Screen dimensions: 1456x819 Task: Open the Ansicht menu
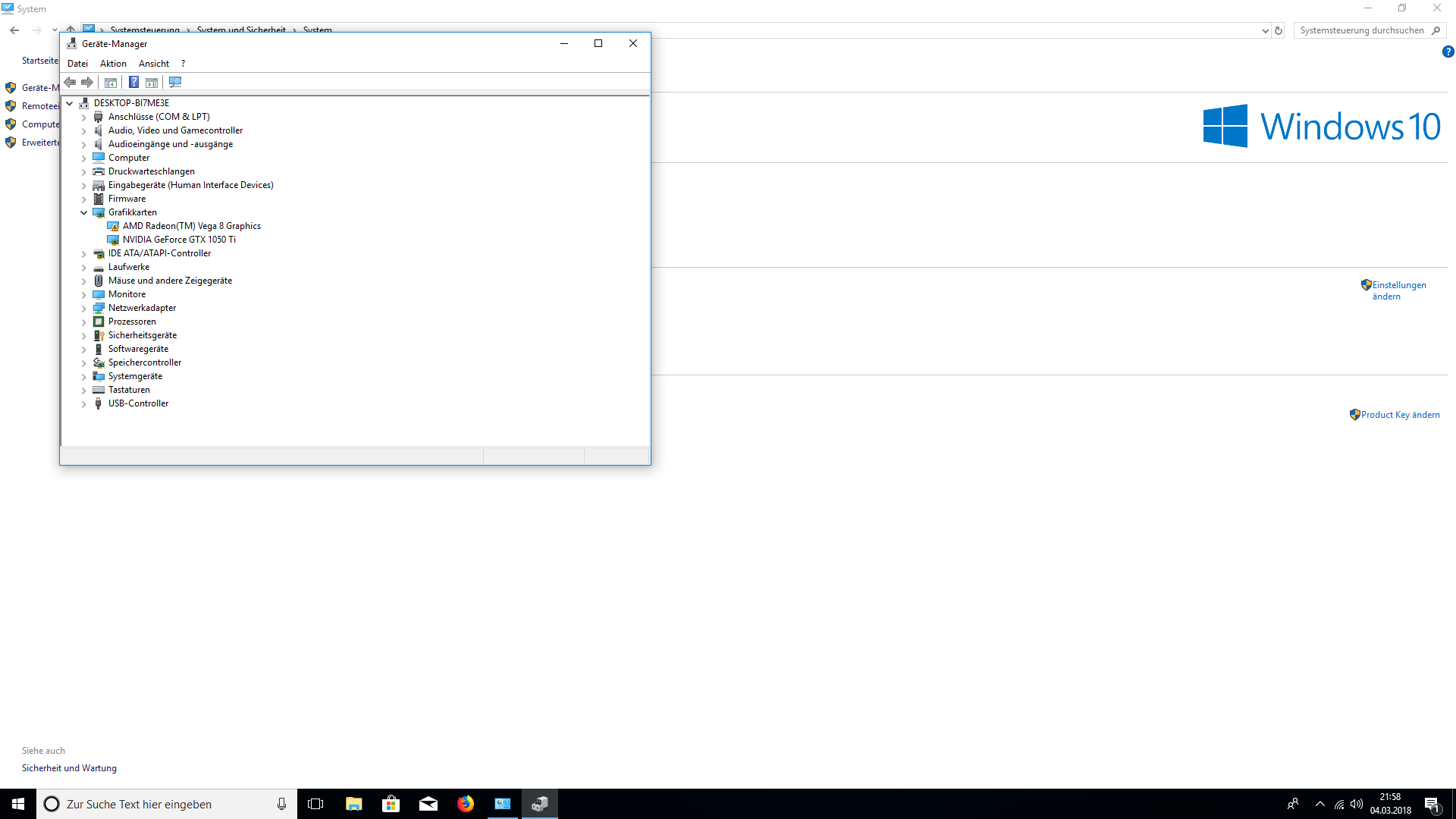(154, 64)
